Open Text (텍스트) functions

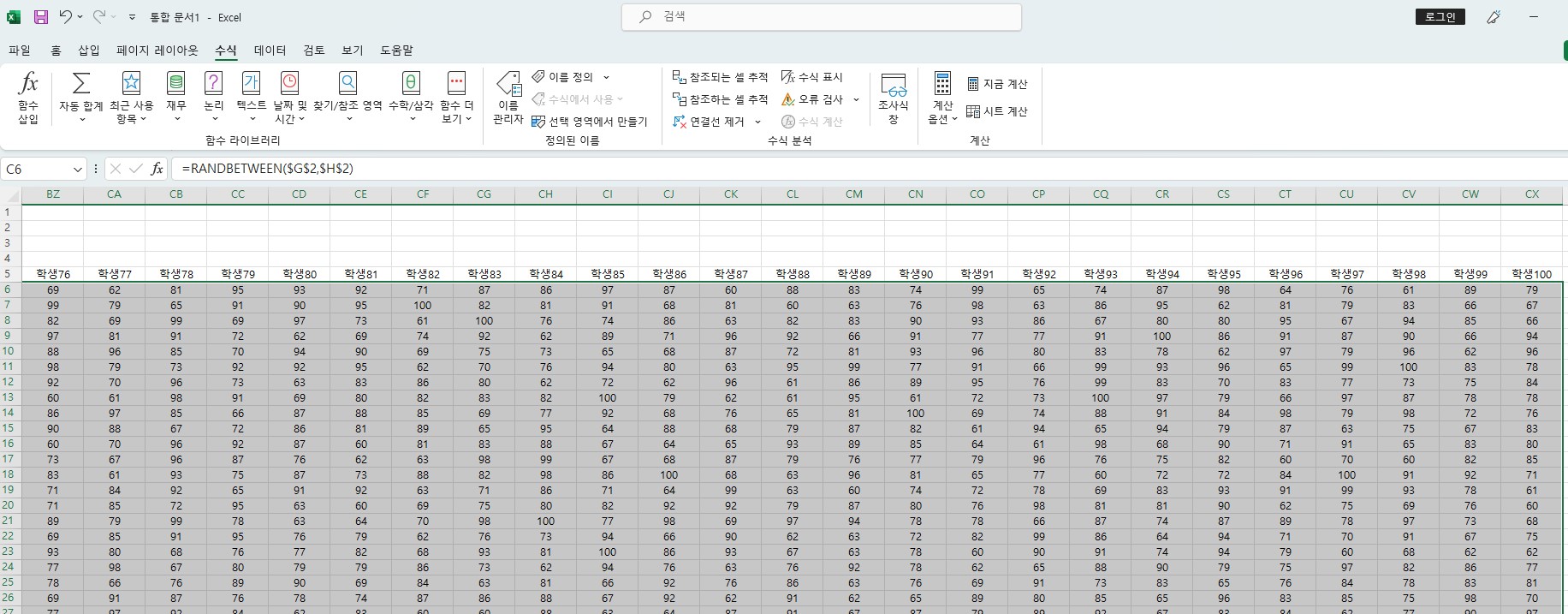pyautogui.click(x=251, y=98)
